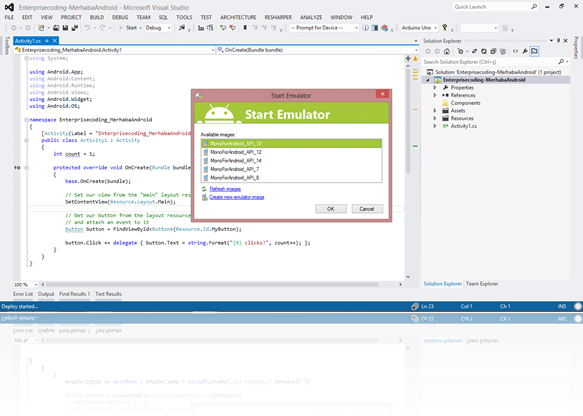Viewport: 583px width, 416px height.
Task: Click Cancel in Start Emulator dialog
Action: pos(367,209)
